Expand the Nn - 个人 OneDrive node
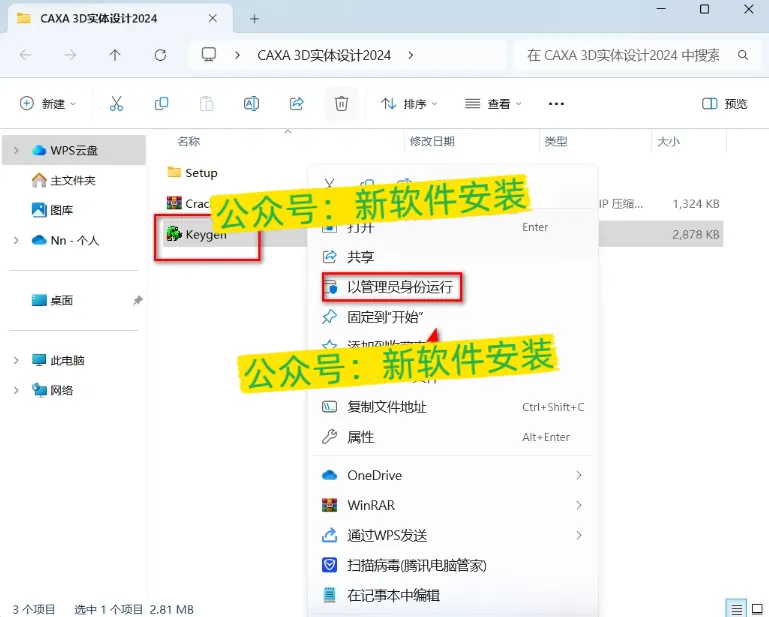 tap(16, 240)
